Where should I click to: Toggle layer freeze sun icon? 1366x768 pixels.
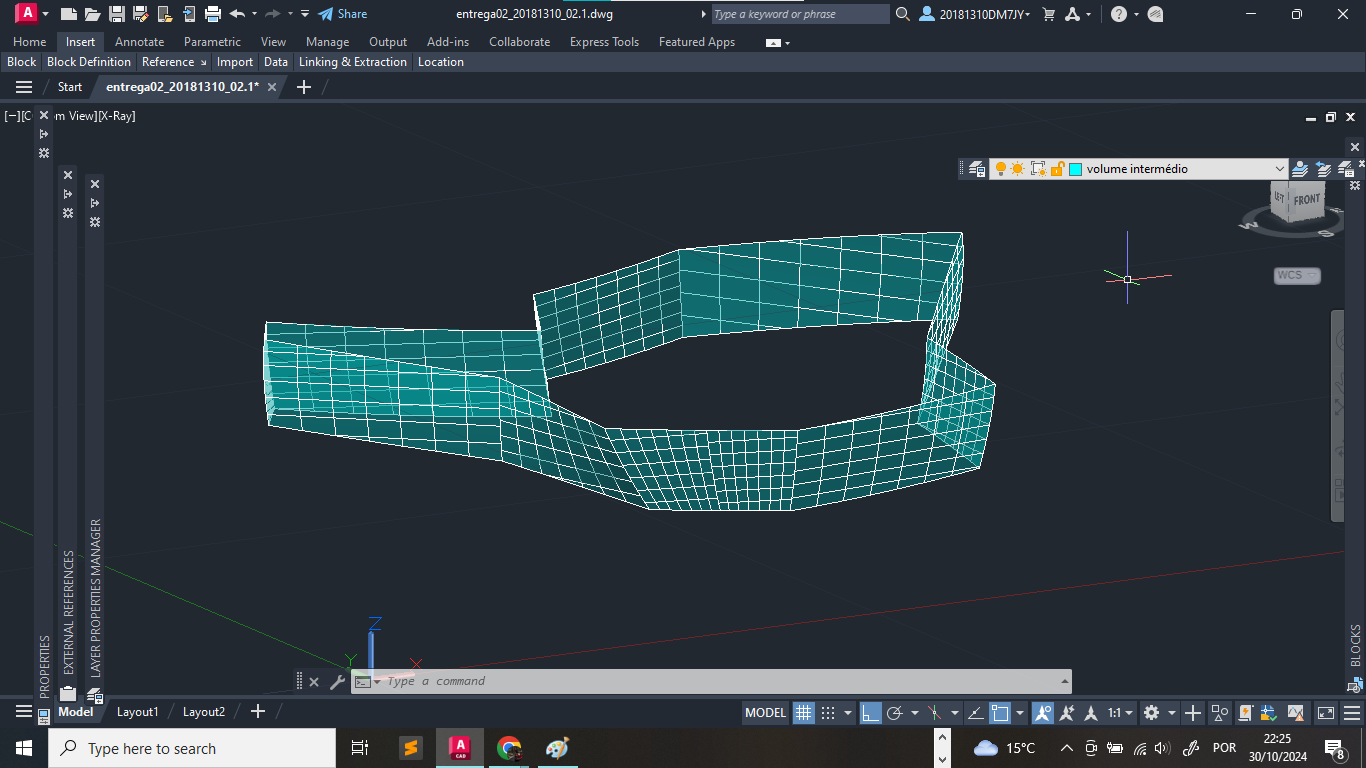click(x=1018, y=169)
